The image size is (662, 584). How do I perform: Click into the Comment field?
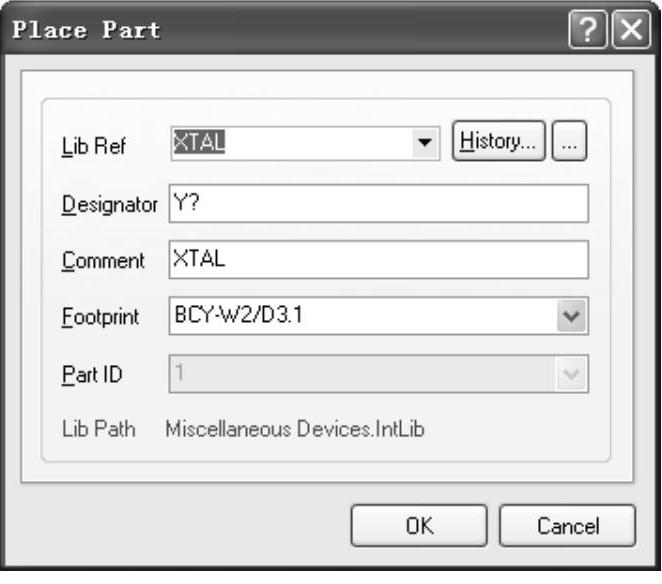(x=378, y=260)
